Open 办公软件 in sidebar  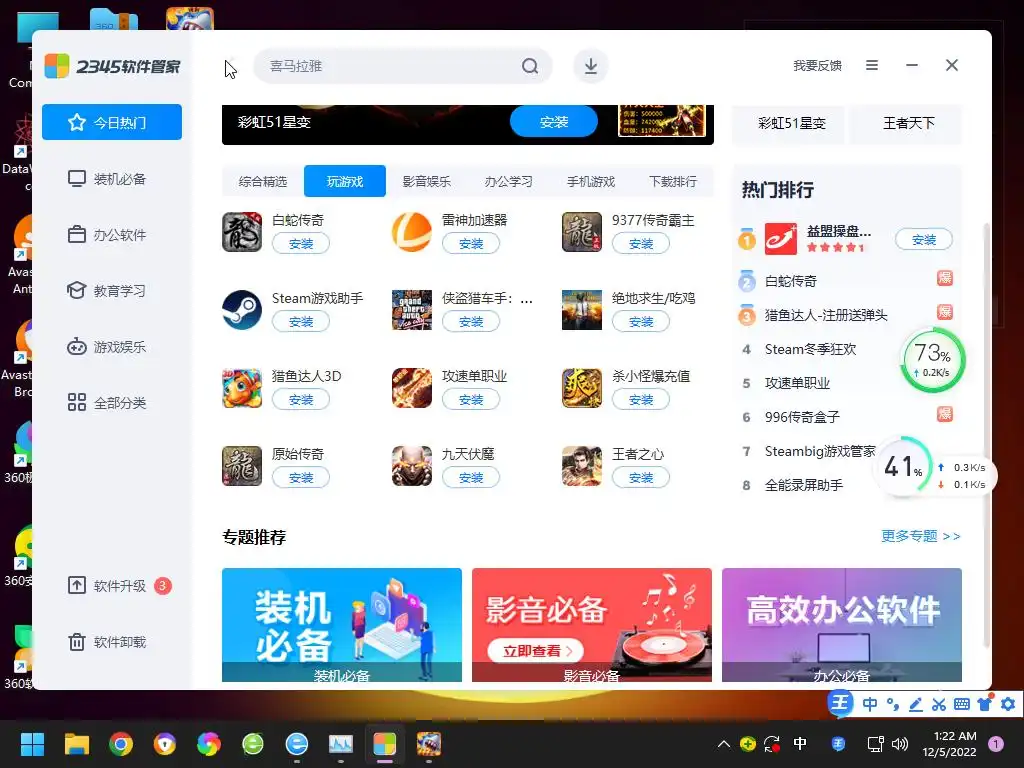point(112,234)
